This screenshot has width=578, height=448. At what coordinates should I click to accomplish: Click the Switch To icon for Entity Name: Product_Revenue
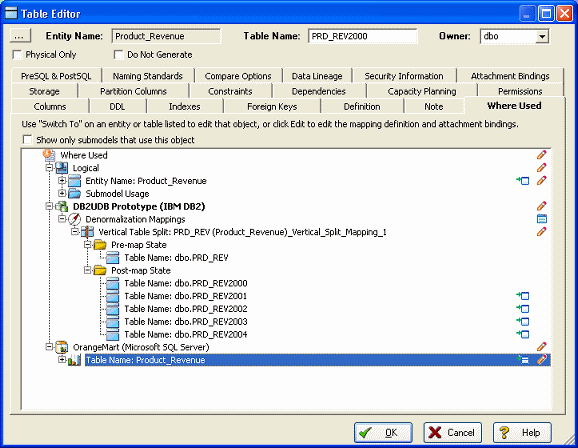(523, 181)
